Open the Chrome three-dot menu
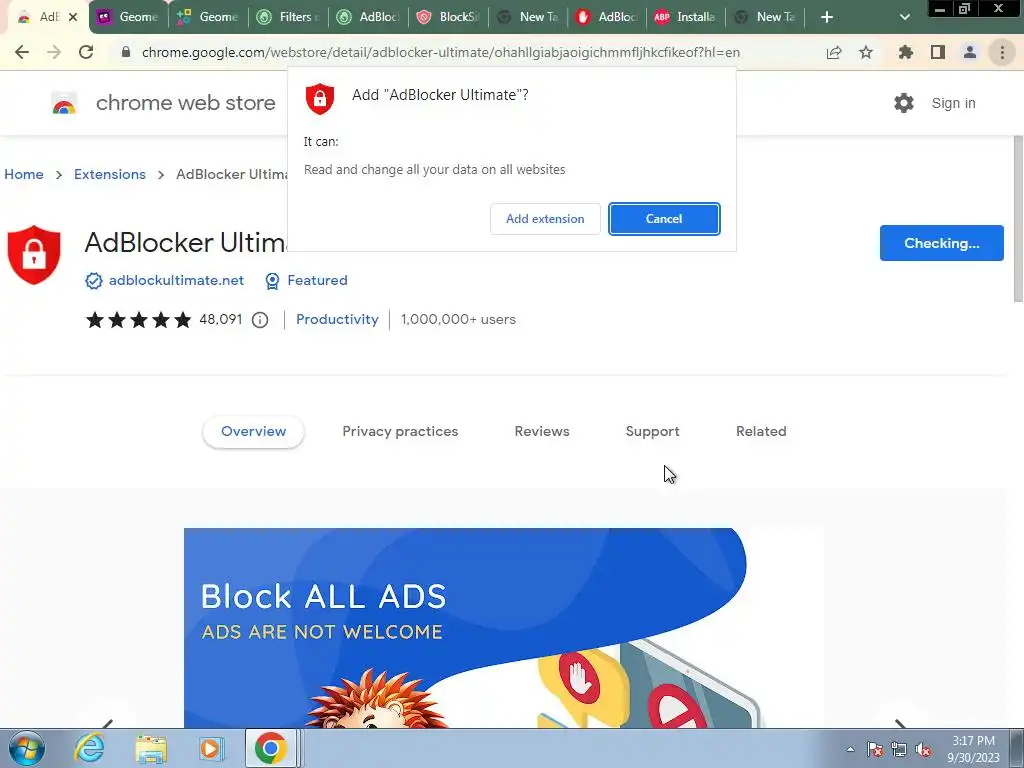1024x768 pixels. [1002, 52]
